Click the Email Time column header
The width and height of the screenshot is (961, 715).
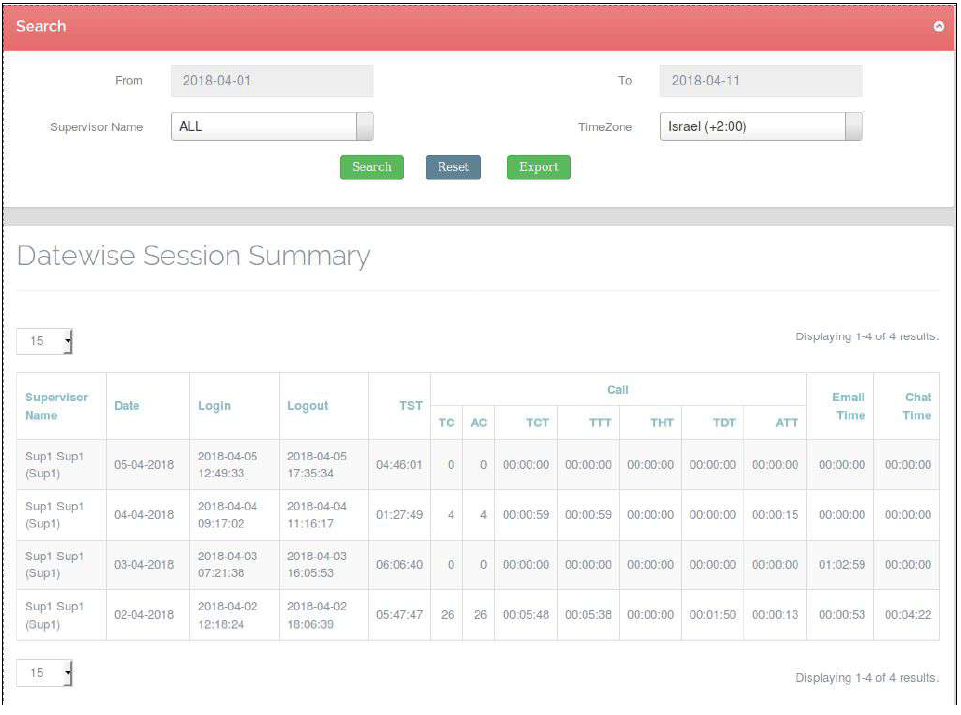tap(849, 406)
